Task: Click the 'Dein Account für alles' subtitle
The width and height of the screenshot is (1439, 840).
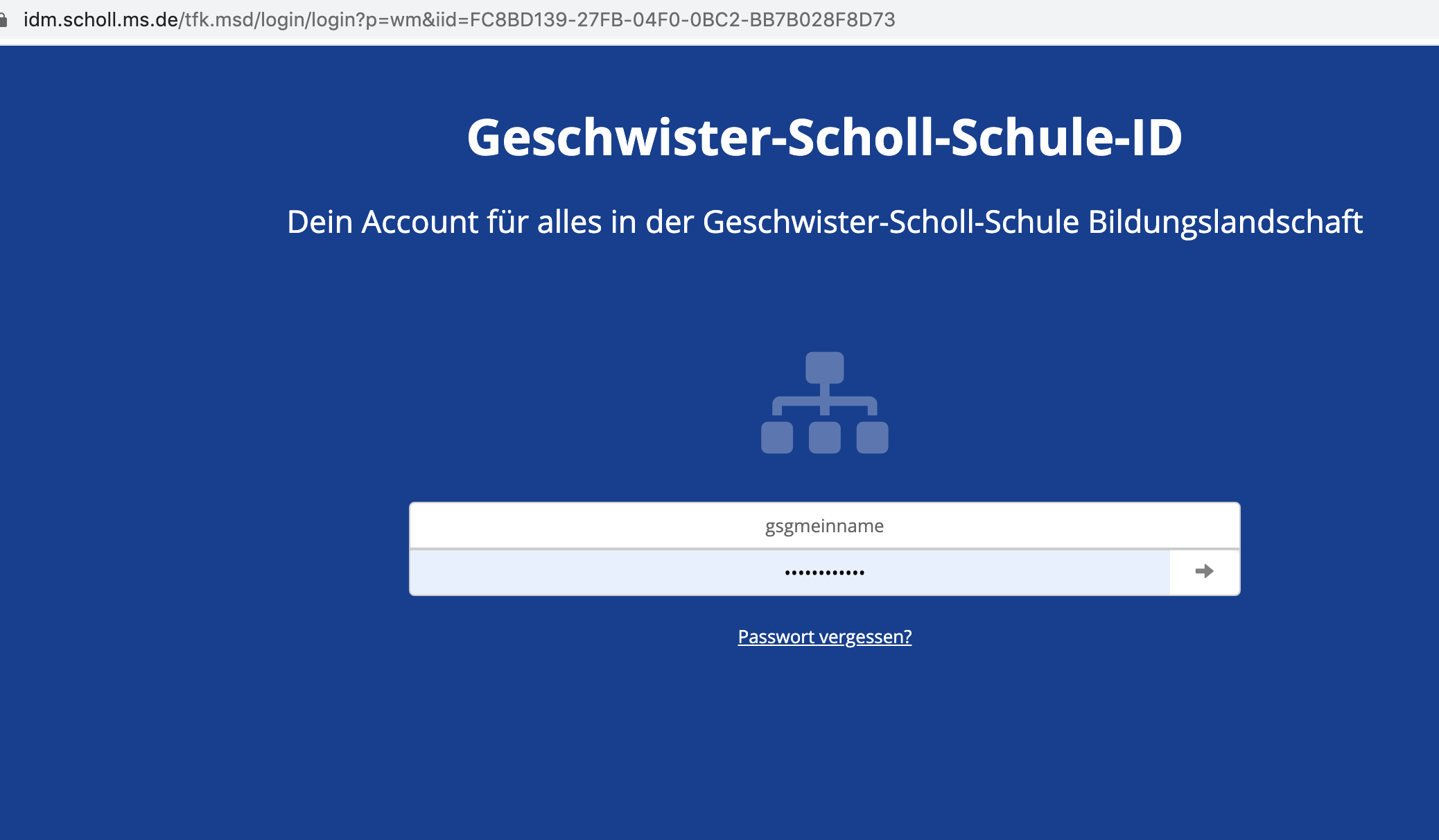Action: click(x=824, y=222)
